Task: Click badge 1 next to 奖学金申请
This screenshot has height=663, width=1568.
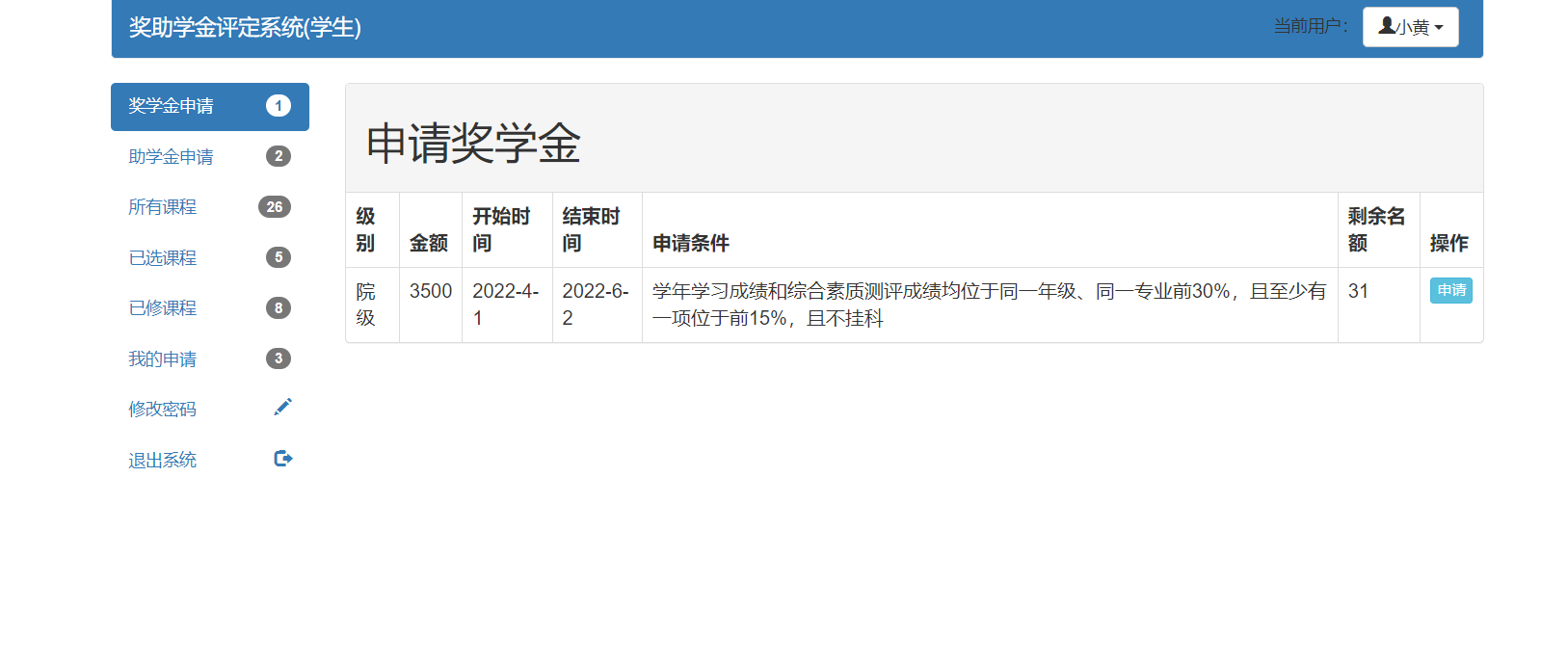Action: click(x=279, y=106)
